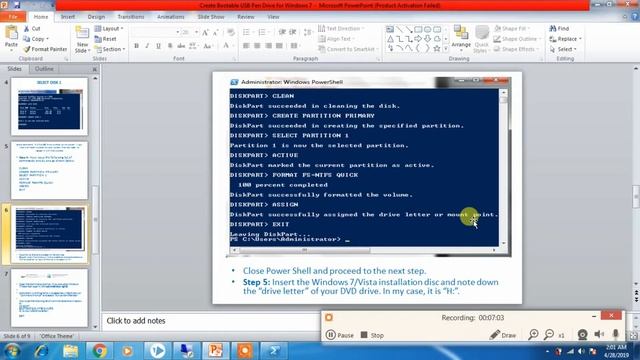Click the 'Click to add notes' field

tap(211, 321)
